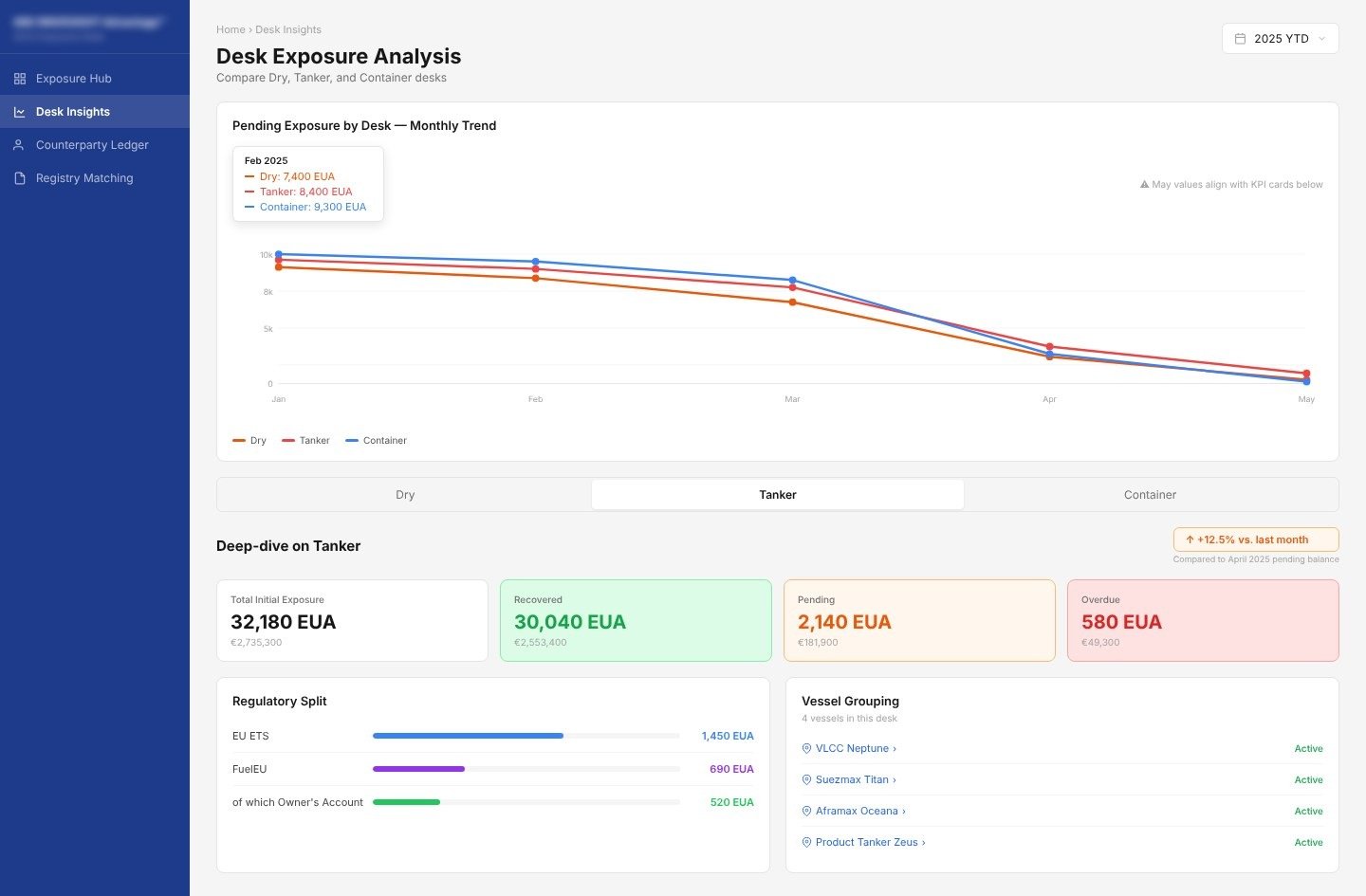This screenshot has height=896, width=1366.
Task: Toggle the Container series in chart legend
Action: click(x=376, y=441)
